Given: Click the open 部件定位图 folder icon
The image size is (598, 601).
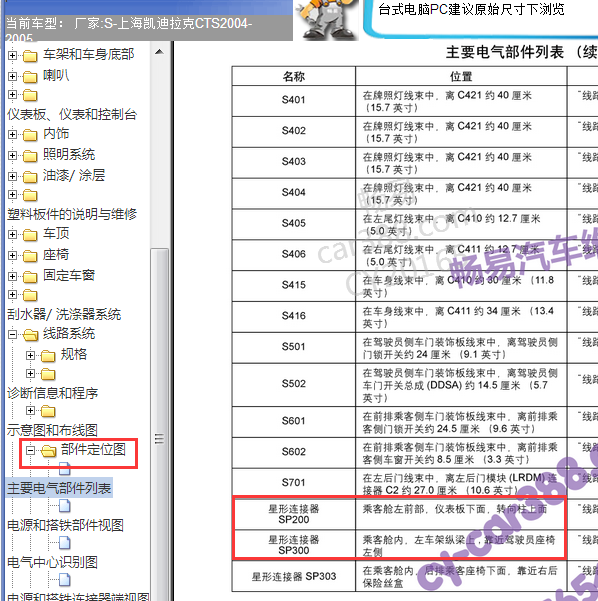Looking at the screenshot, I should coord(48,450).
